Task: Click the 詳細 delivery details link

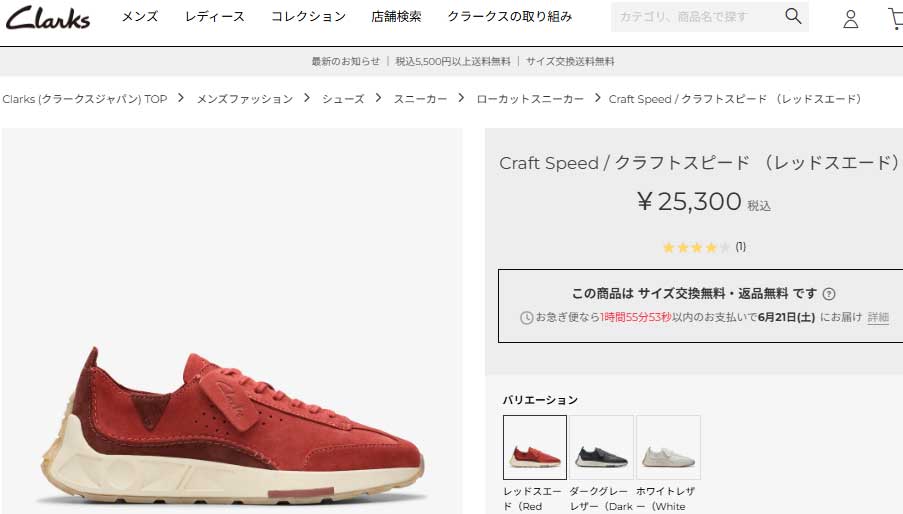Action: [x=878, y=317]
